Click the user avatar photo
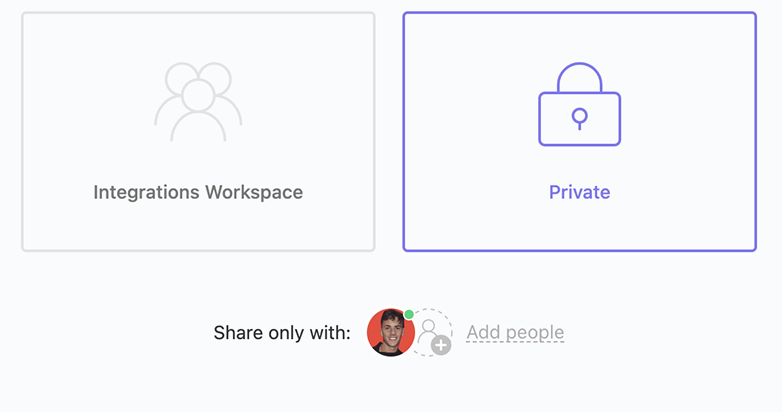 coord(391,332)
